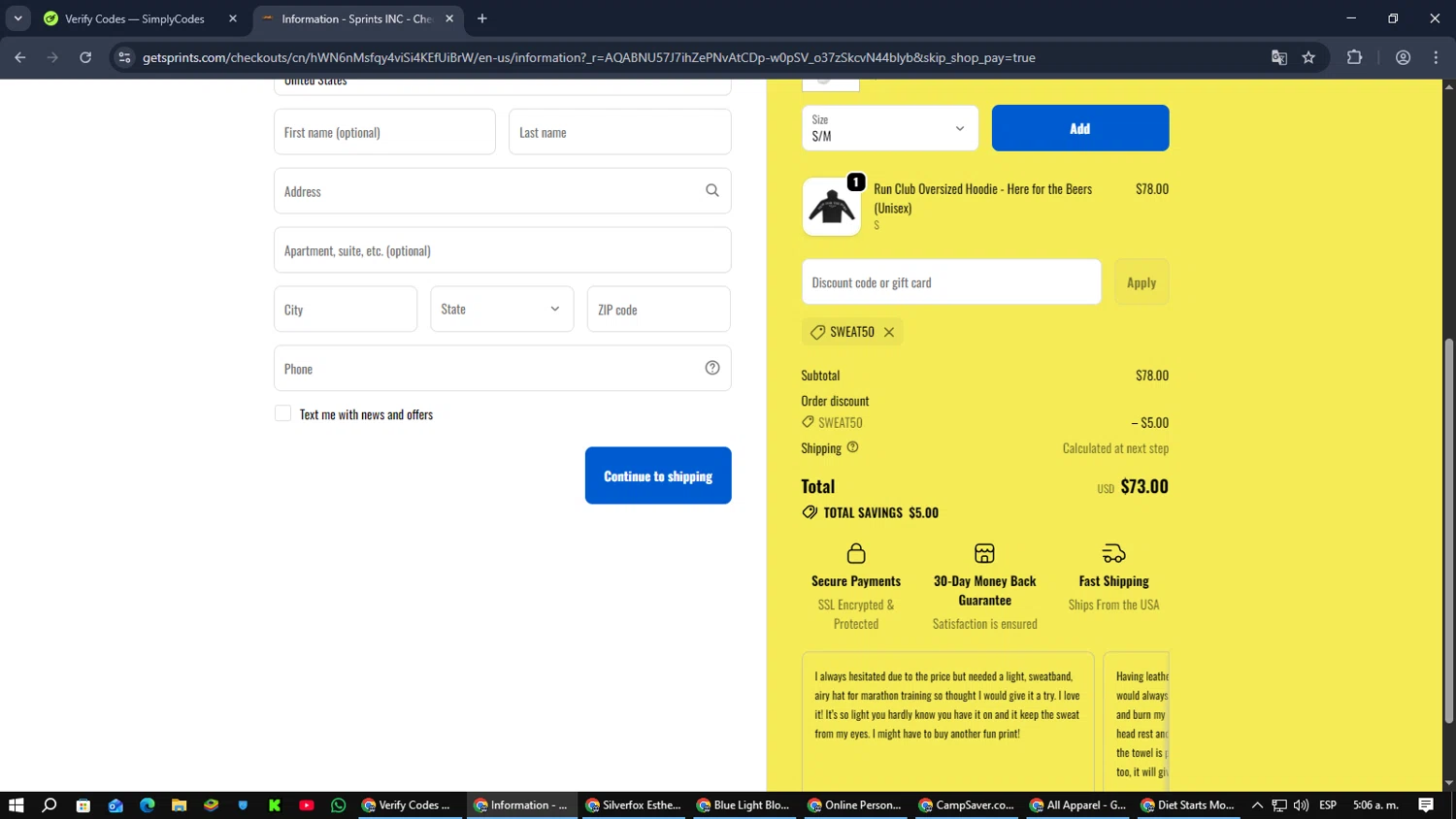Toggle Text me with news and offers checkbox
The image size is (1456, 819).
(x=283, y=413)
